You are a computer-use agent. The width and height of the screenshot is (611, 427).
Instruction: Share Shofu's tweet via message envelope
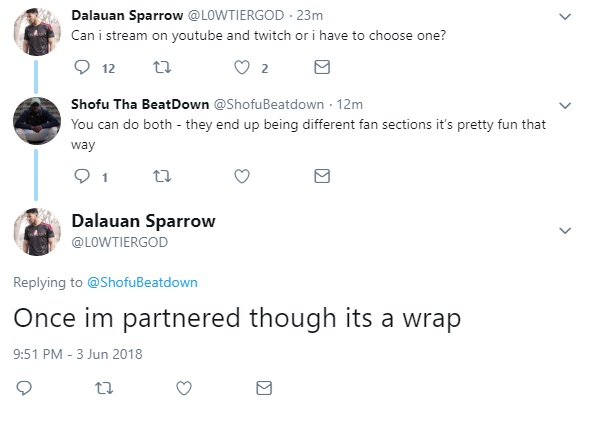click(322, 176)
